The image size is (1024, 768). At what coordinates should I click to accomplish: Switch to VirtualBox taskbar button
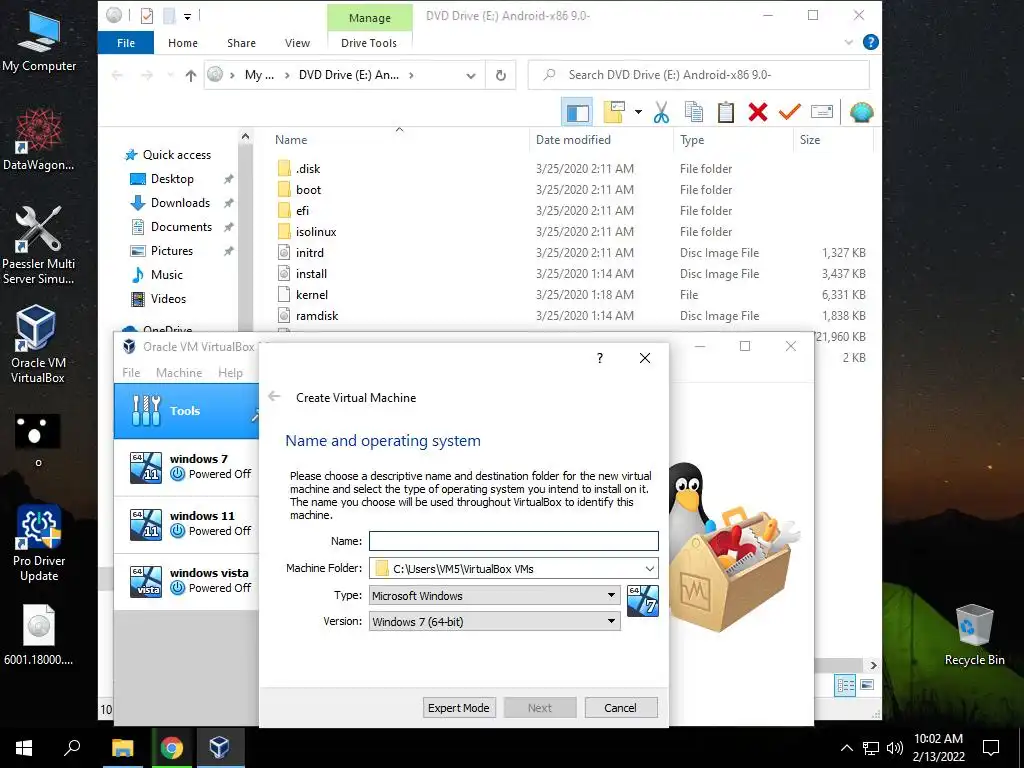coord(219,748)
